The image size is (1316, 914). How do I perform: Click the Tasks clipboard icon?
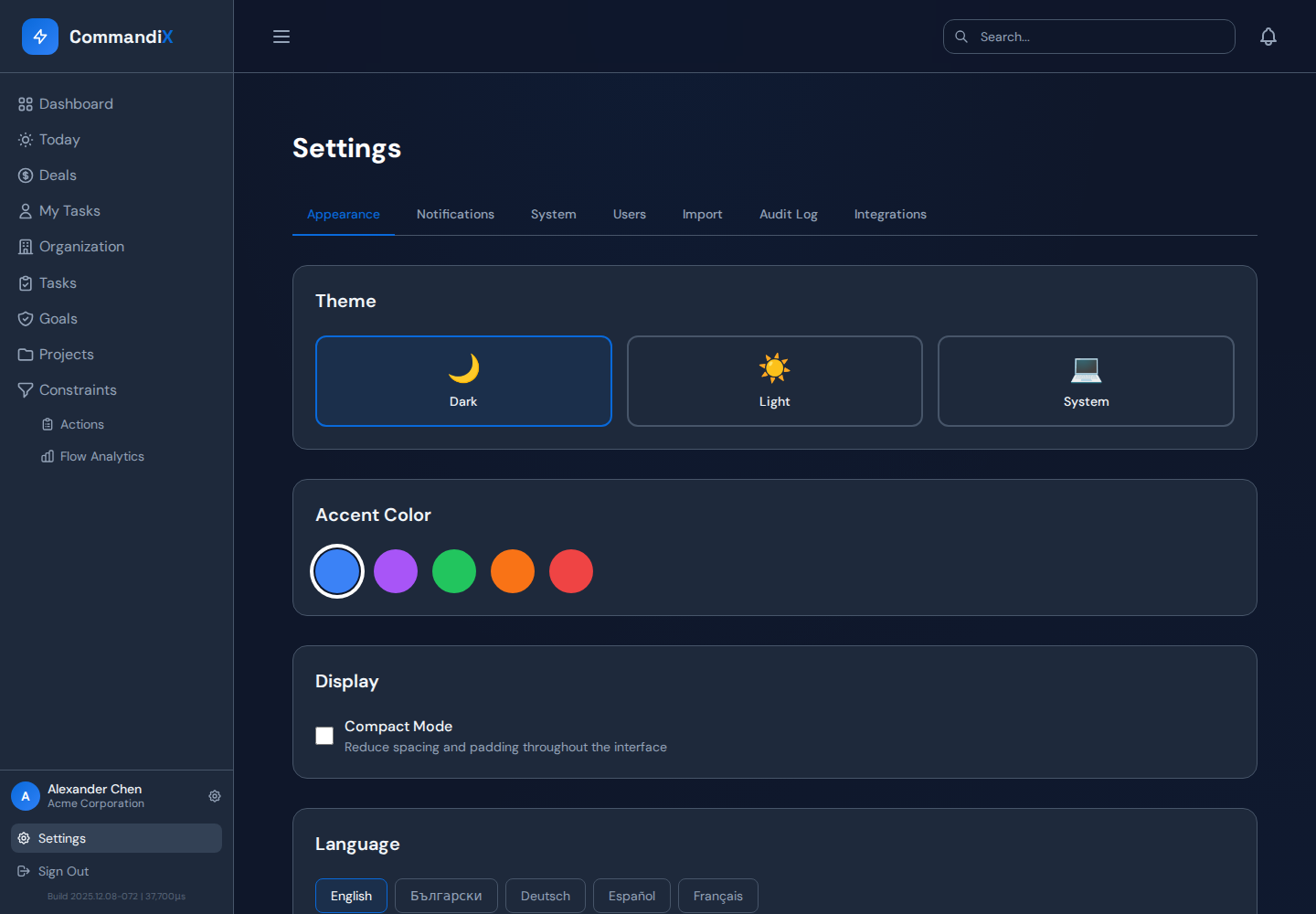click(26, 283)
